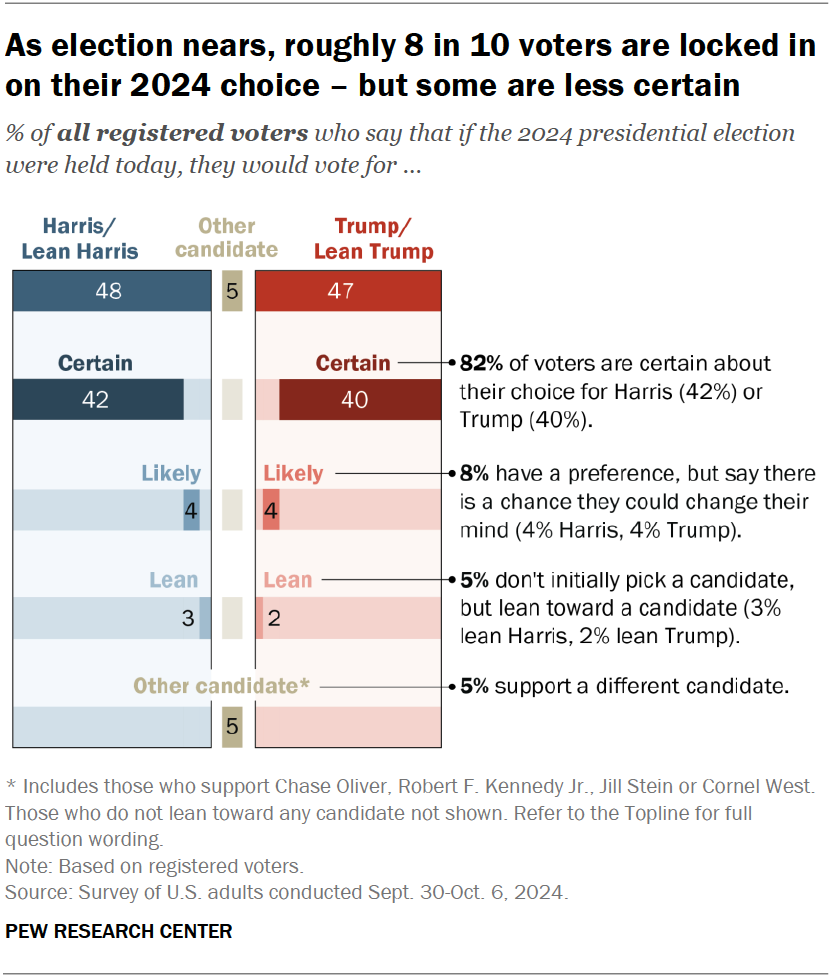Image resolution: width=840 pixels, height=978 pixels.
Task: Click the top tan Other candidate 5 bar
Action: point(232,291)
